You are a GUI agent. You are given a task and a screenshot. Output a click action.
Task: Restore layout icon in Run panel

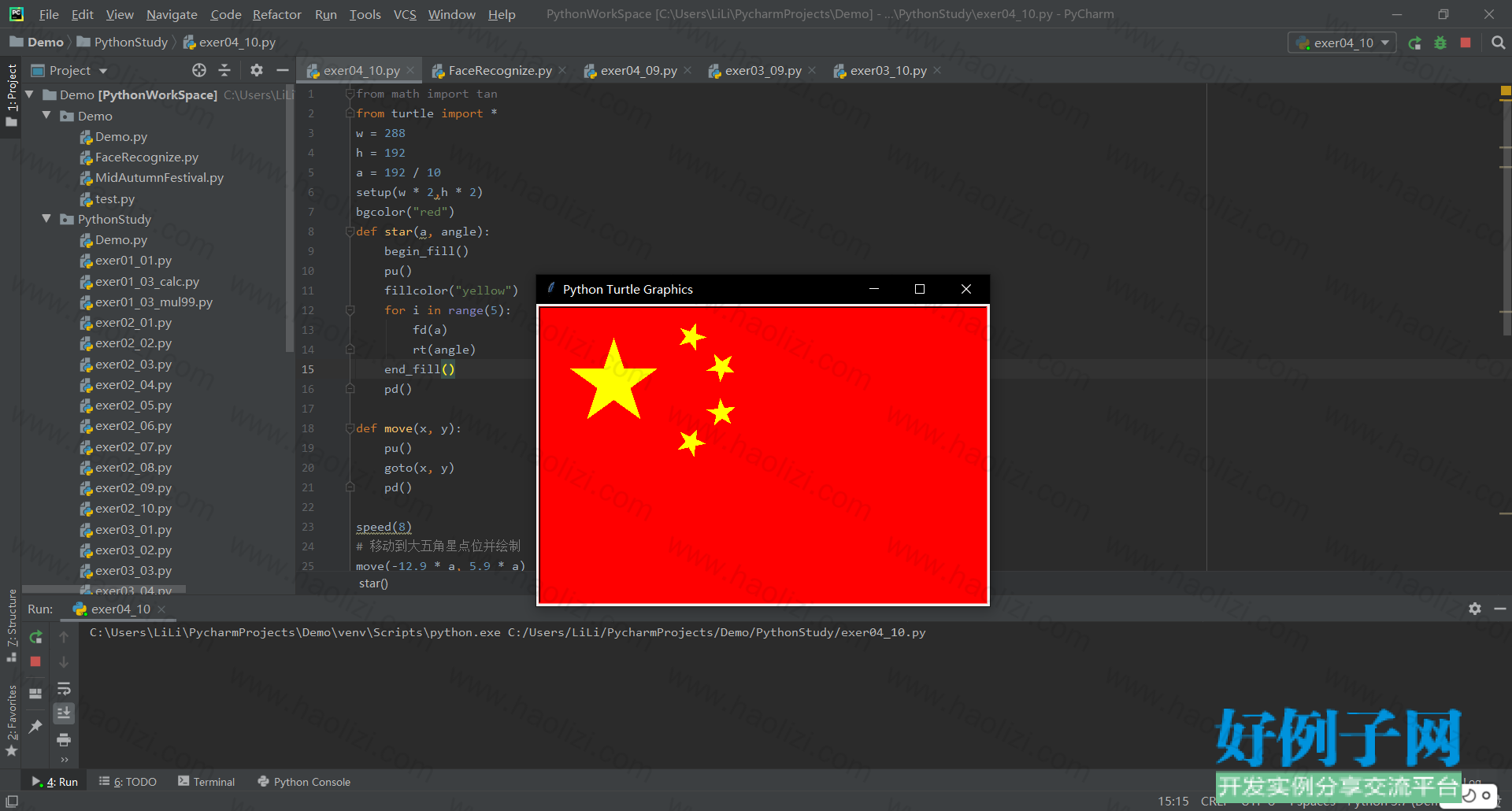tap(35, 693)
